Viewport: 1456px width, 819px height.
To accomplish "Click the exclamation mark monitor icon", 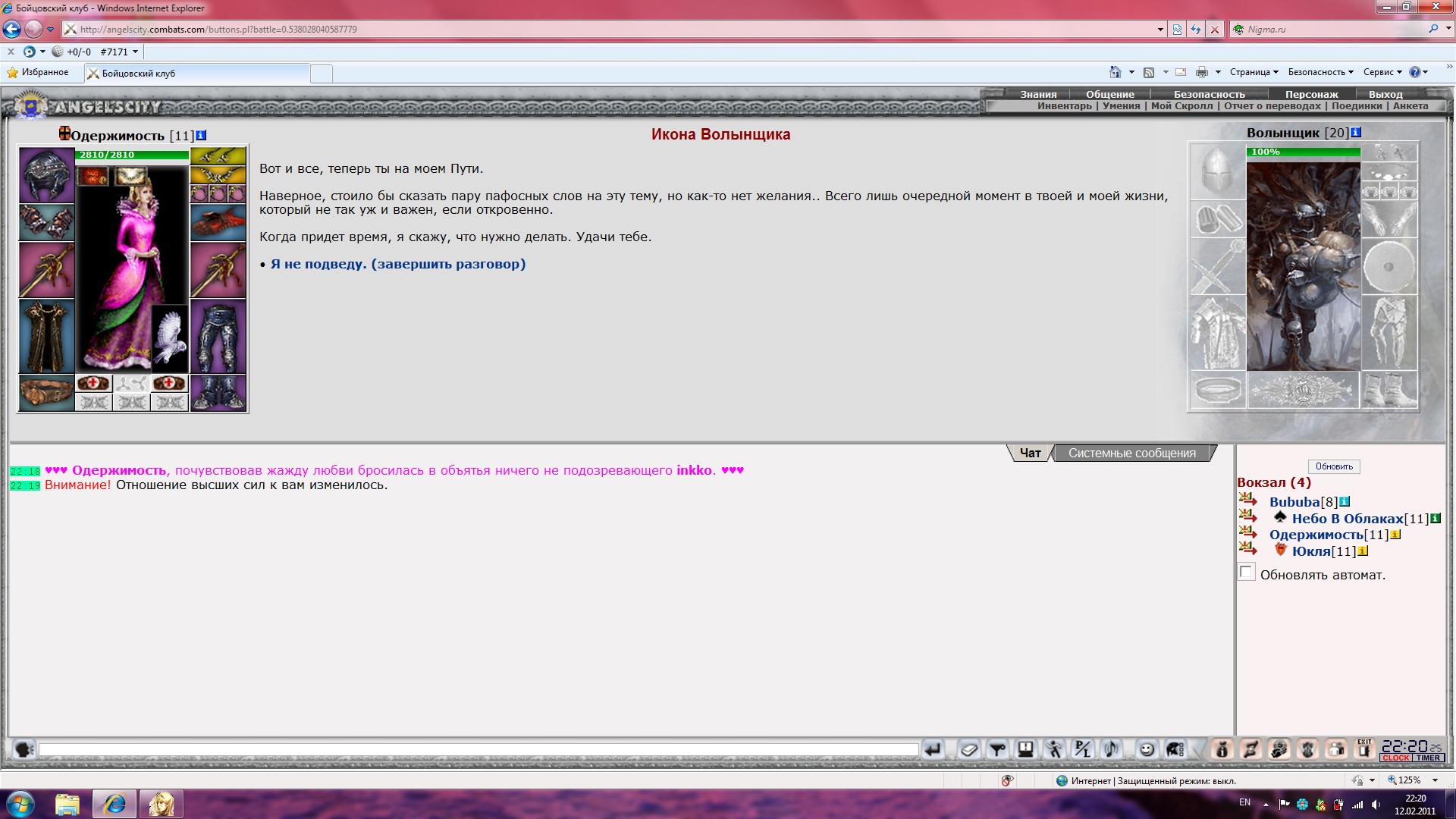I will pos(1025,749).
